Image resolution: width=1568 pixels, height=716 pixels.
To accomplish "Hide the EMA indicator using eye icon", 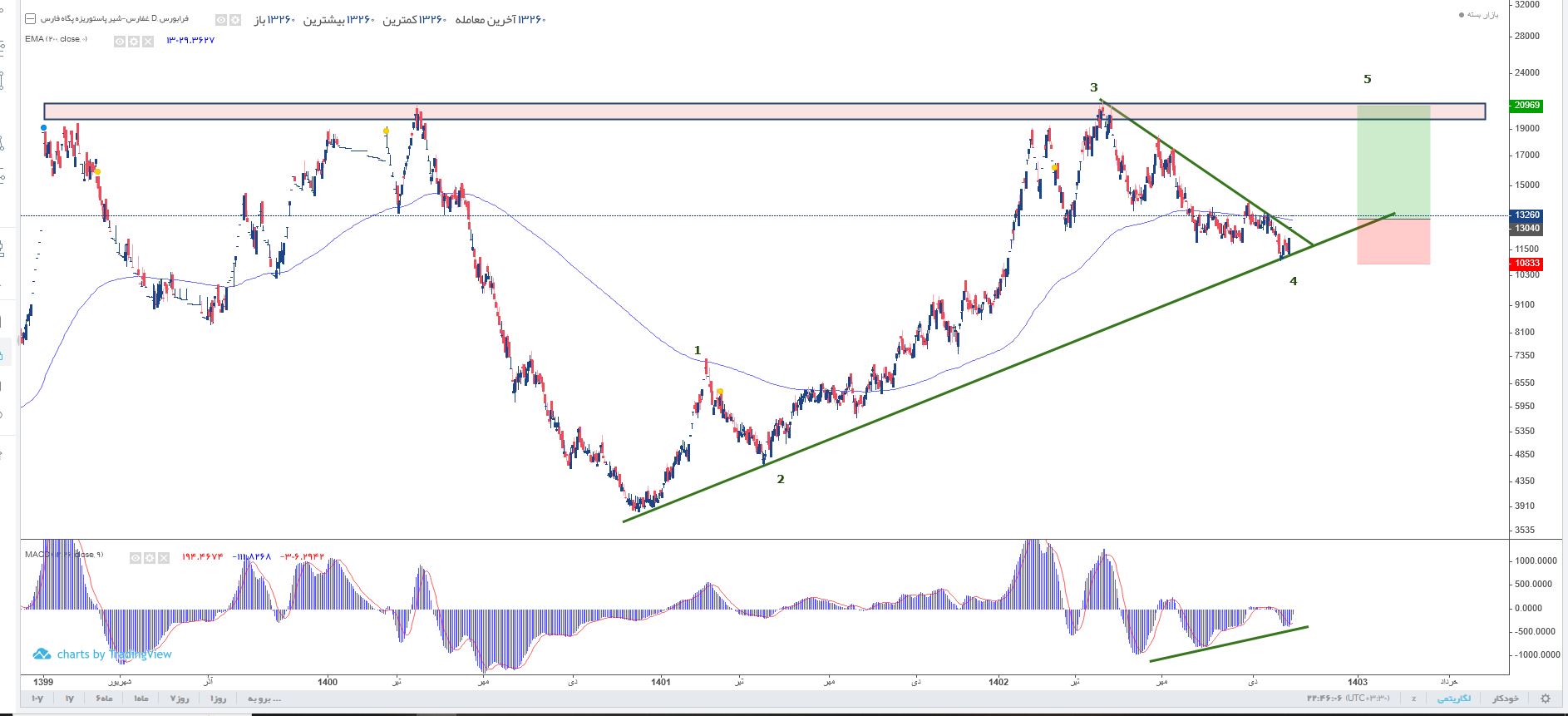I will tap(120, 41).
